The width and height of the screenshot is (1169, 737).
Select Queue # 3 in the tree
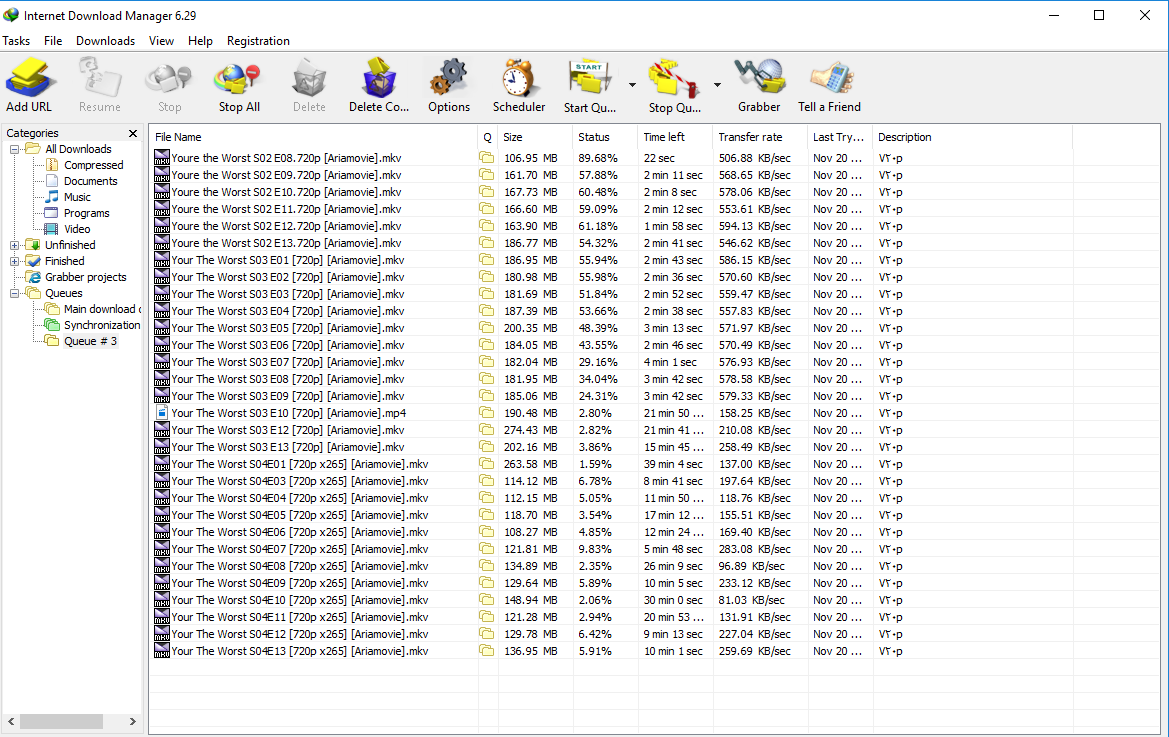tap(90, 341)
